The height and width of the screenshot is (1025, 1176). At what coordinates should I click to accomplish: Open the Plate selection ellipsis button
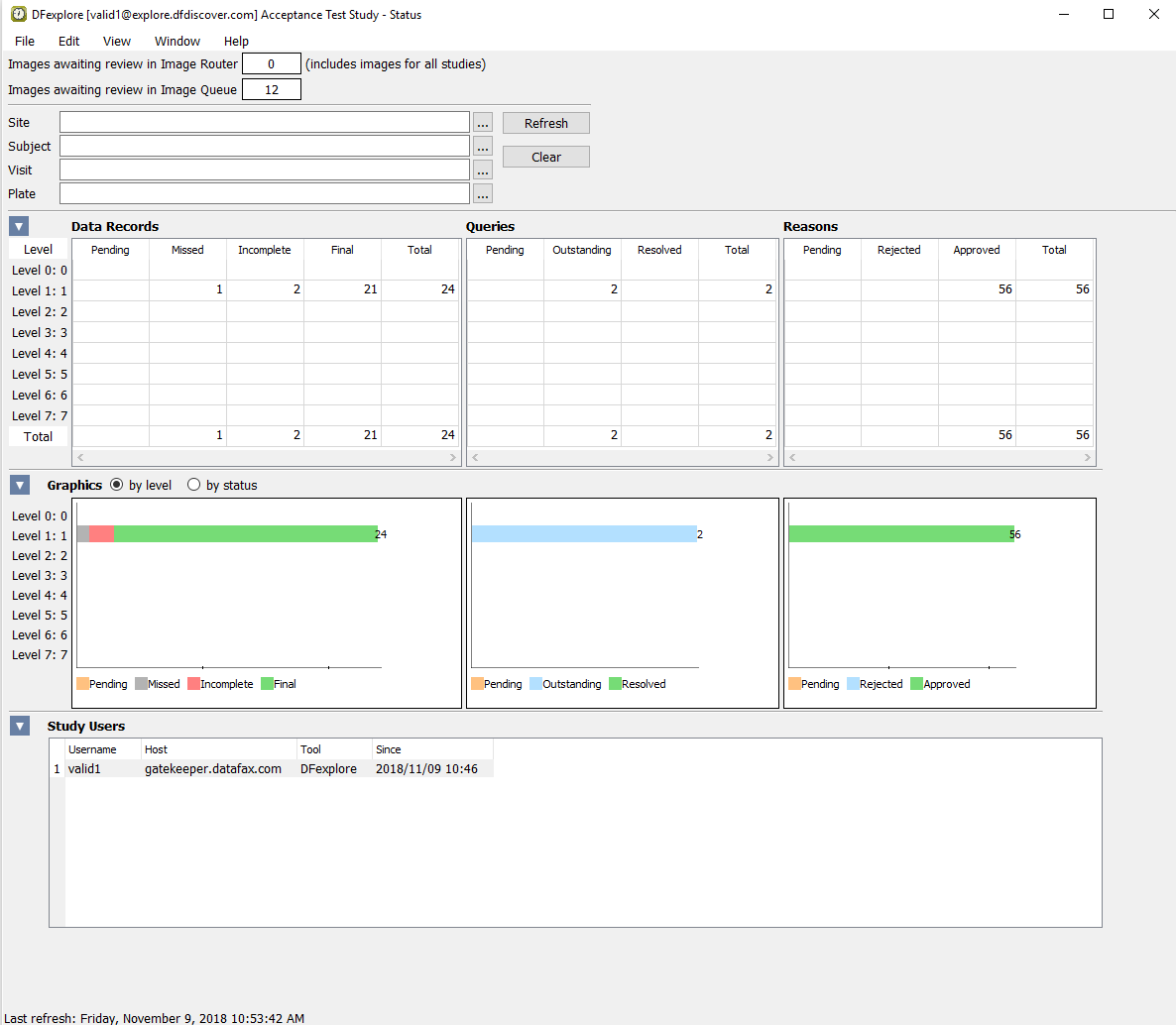483,194
